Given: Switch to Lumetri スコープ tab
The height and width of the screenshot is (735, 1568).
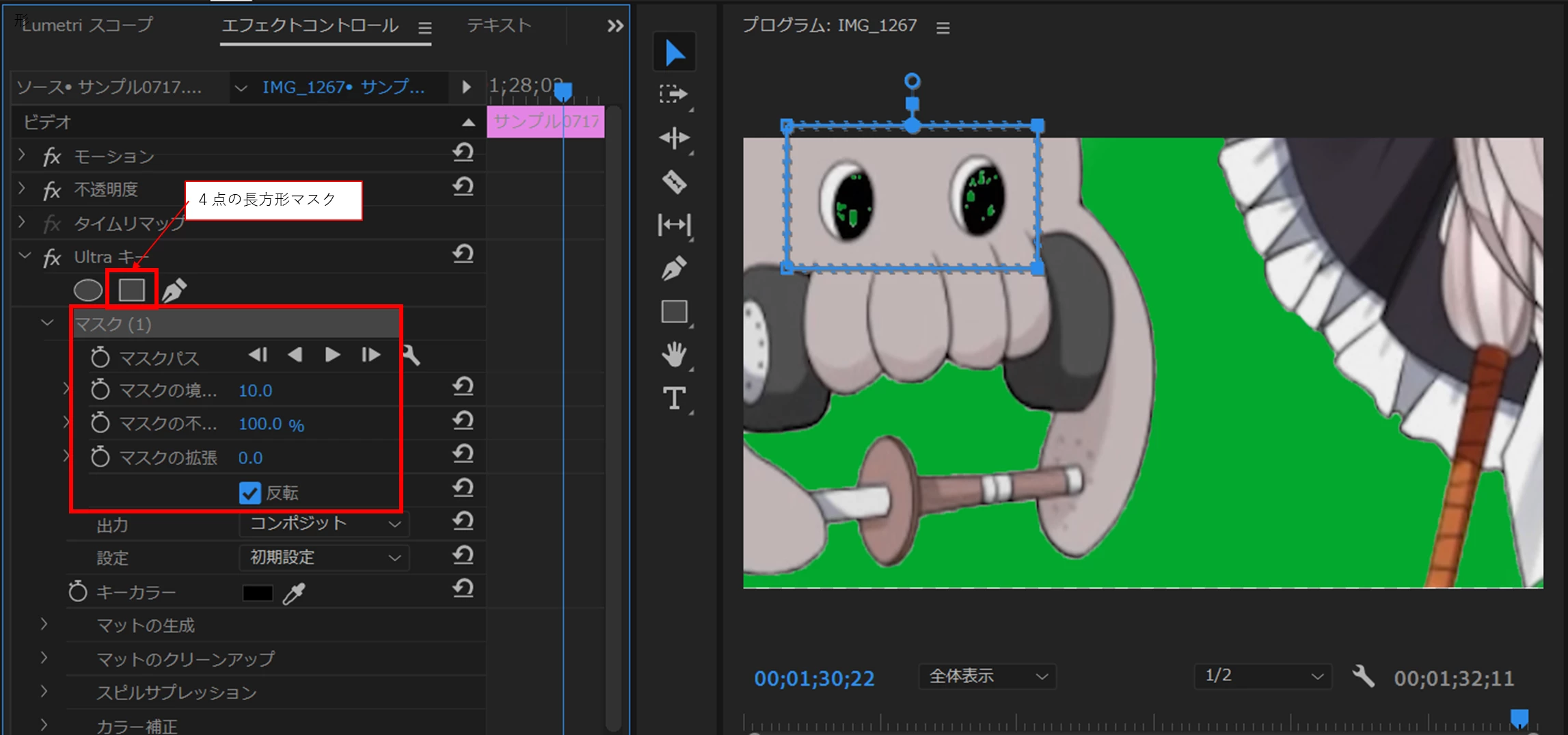Looking at the screenshot, I should (x=87, y=25).
